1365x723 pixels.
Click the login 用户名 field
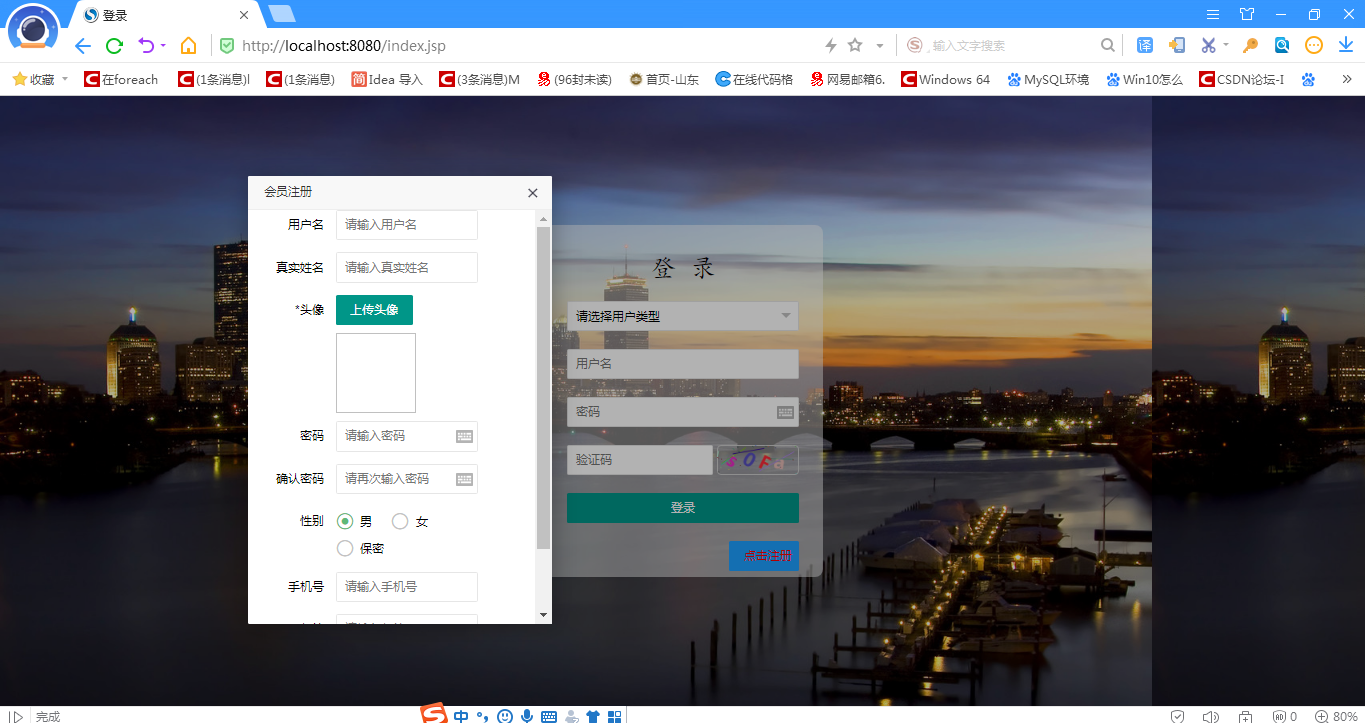(683, 364)
